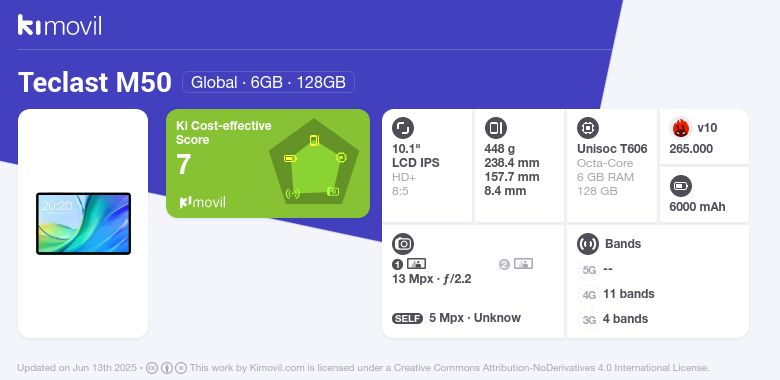Screen dimensions: 780x380
Task: Click the Kimovil logo at top
Action: (59, 25)
